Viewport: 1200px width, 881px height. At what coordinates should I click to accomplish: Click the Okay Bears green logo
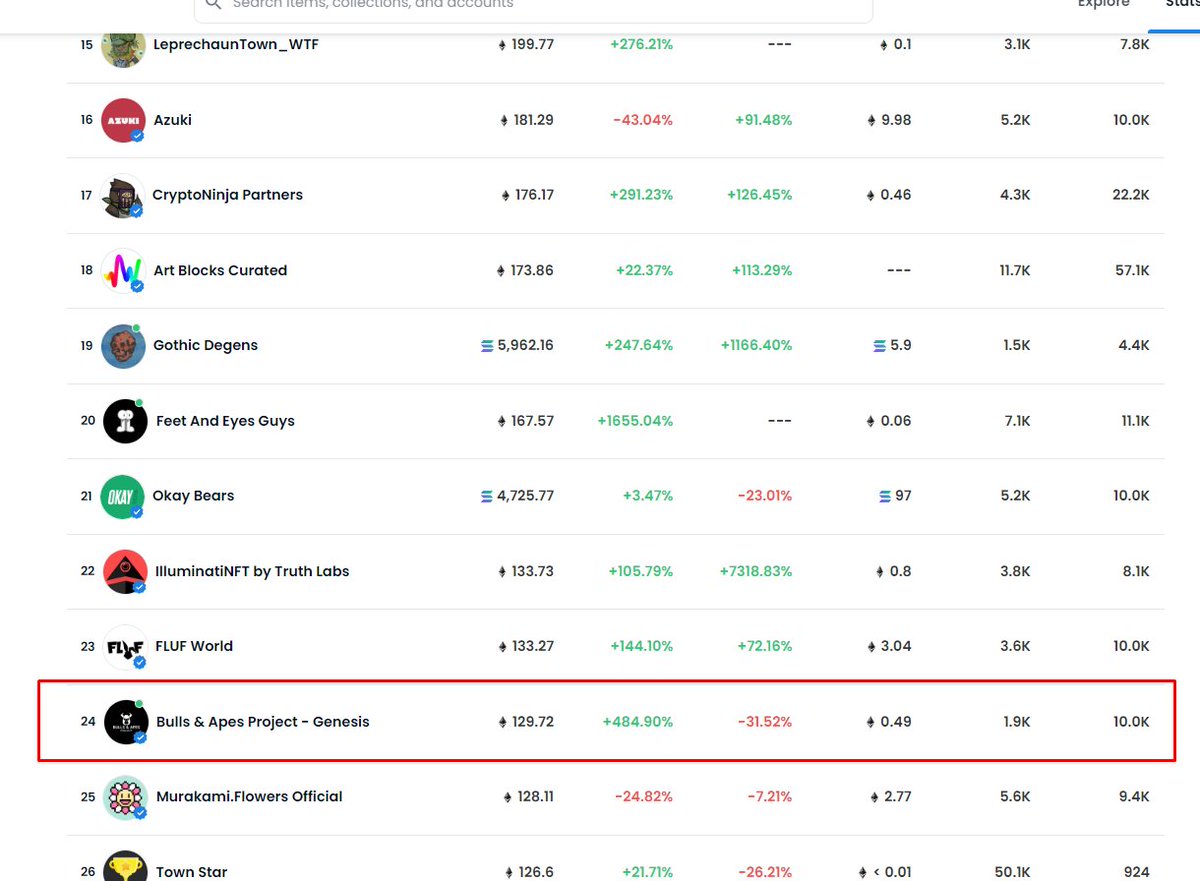[124, 496]
